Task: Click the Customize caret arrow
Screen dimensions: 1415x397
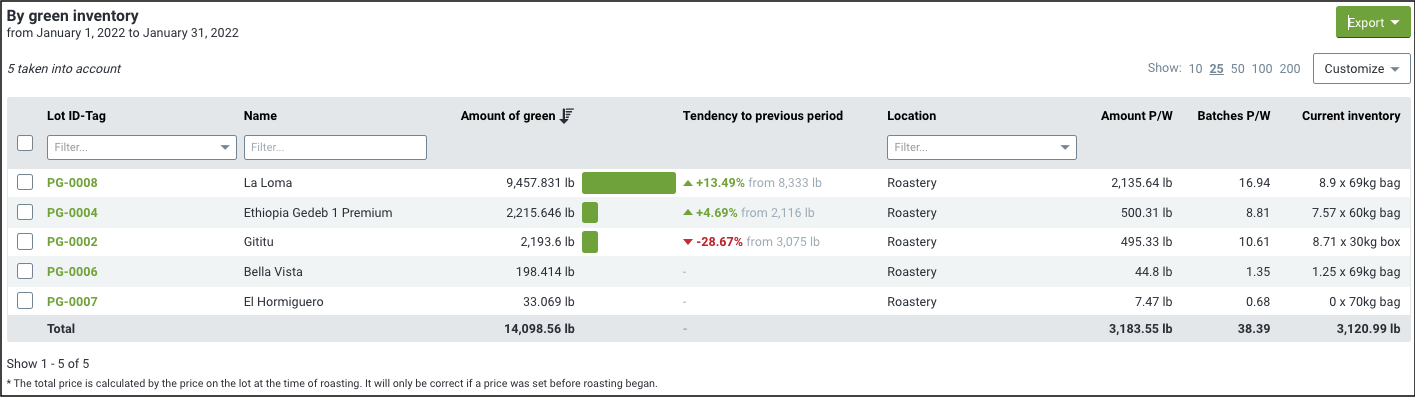Action: [1394, 69]
